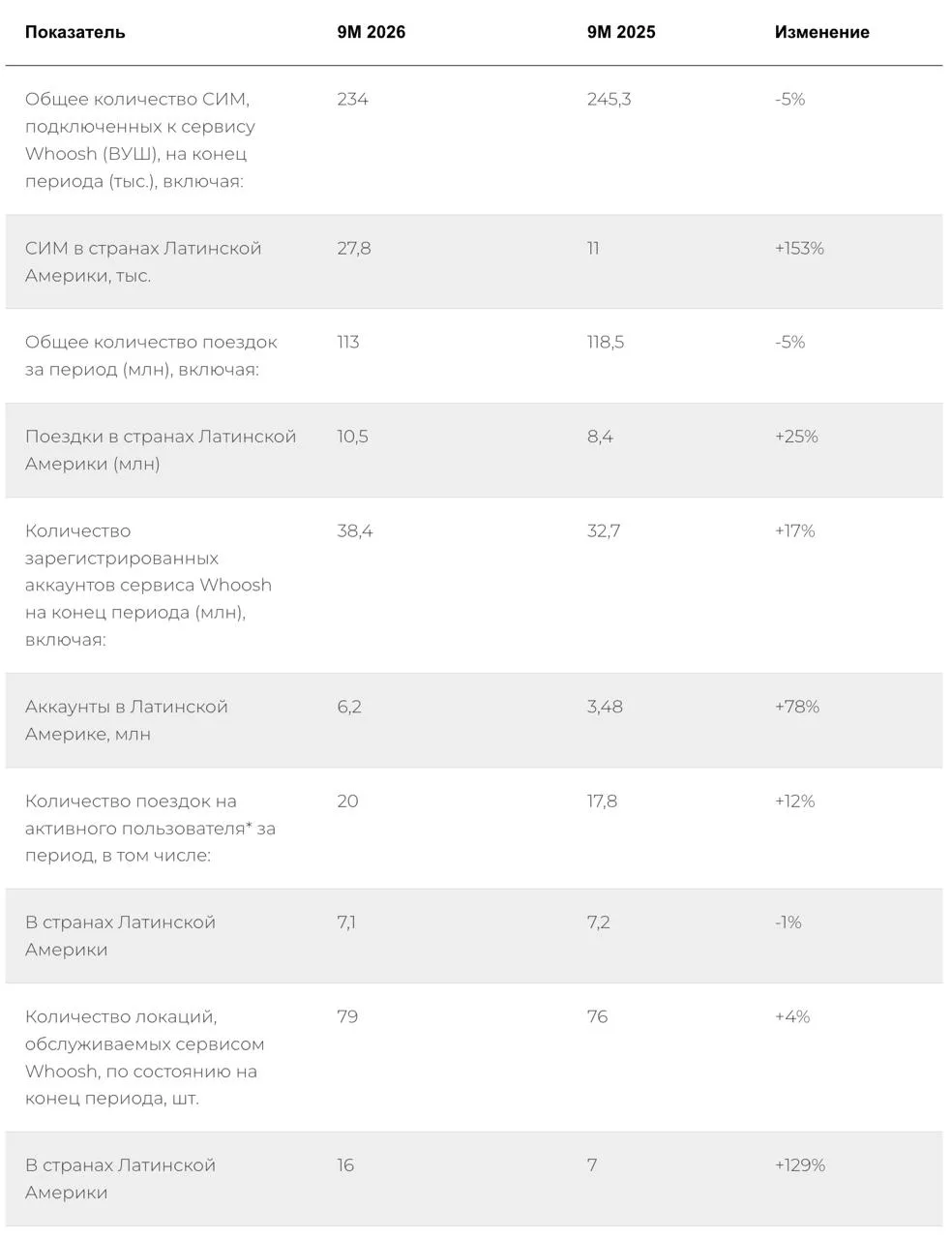The height and width of the screenshot is (1239, 952).
Task: Click the Количество локаций row label
Action: [145, 1057]
